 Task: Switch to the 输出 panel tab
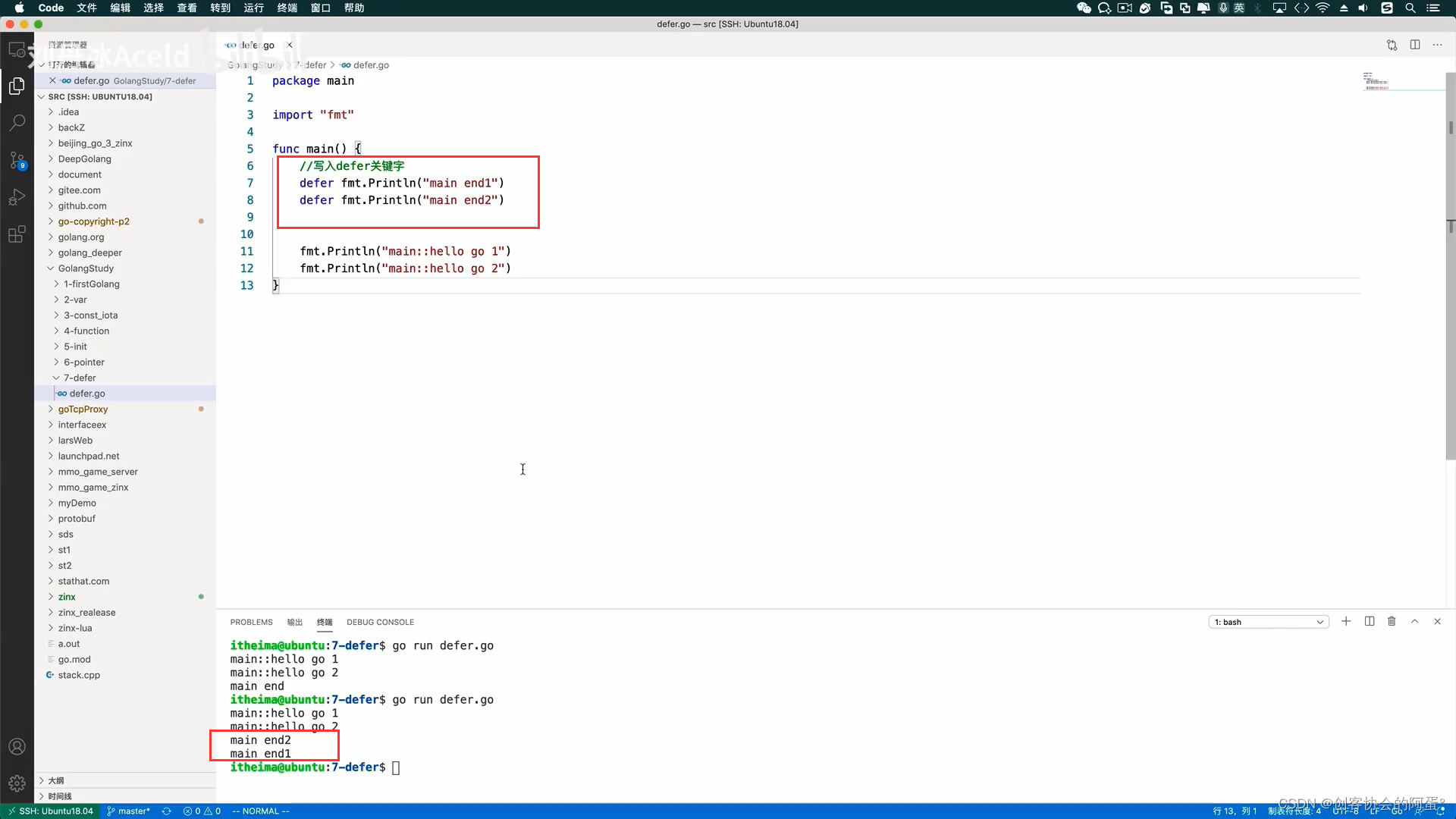click(x=295, y=622)
